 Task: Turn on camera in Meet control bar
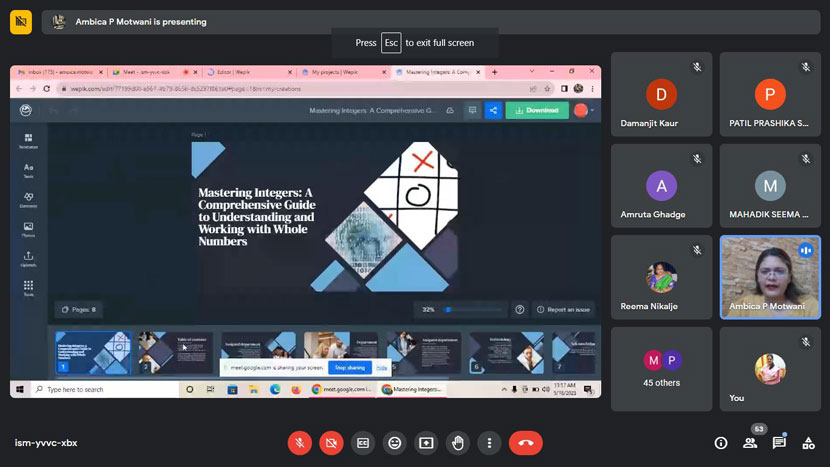point(331,443)
